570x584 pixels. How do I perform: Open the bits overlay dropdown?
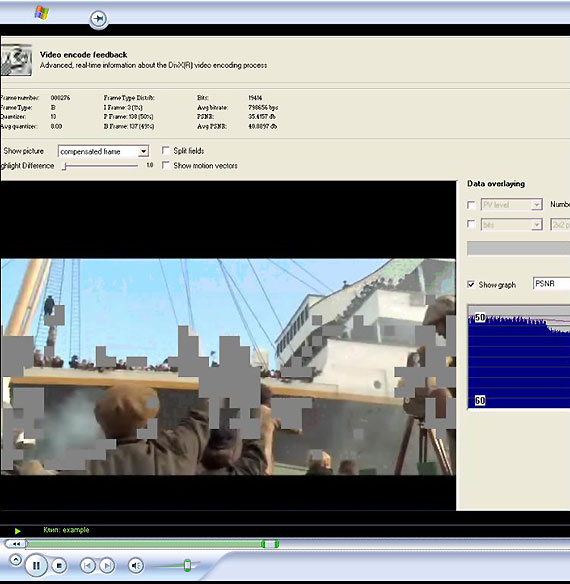[x=512, y=225]
